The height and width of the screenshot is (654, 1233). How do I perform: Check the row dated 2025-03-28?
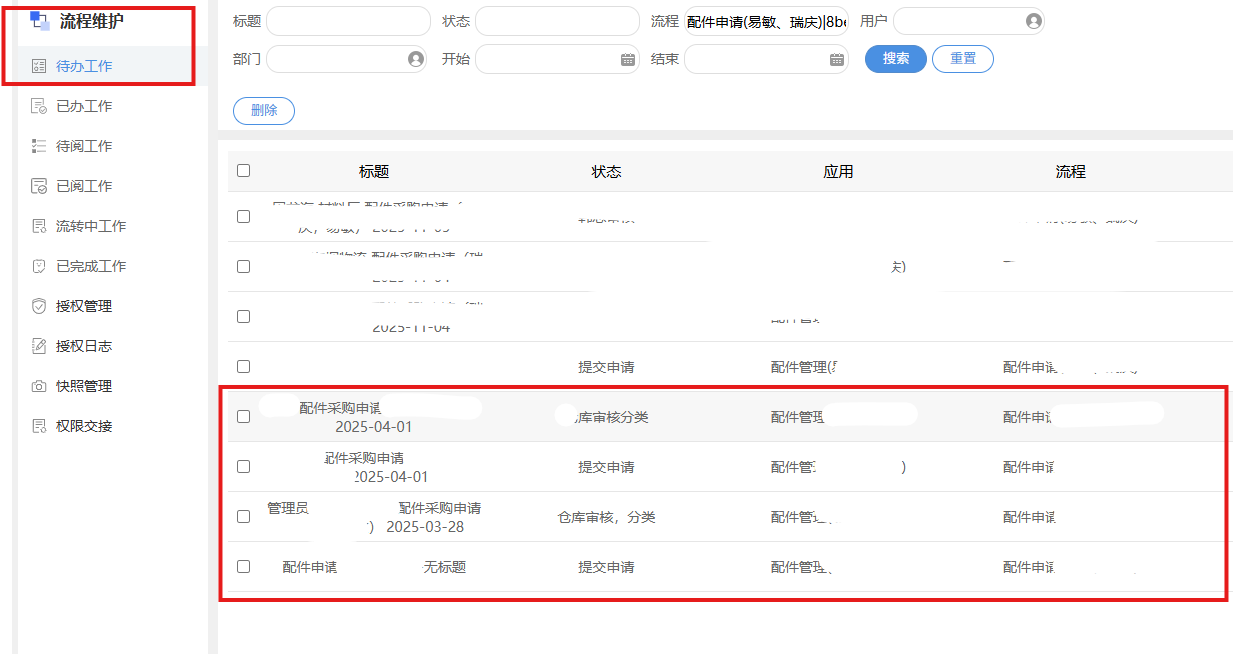point(243,516)
